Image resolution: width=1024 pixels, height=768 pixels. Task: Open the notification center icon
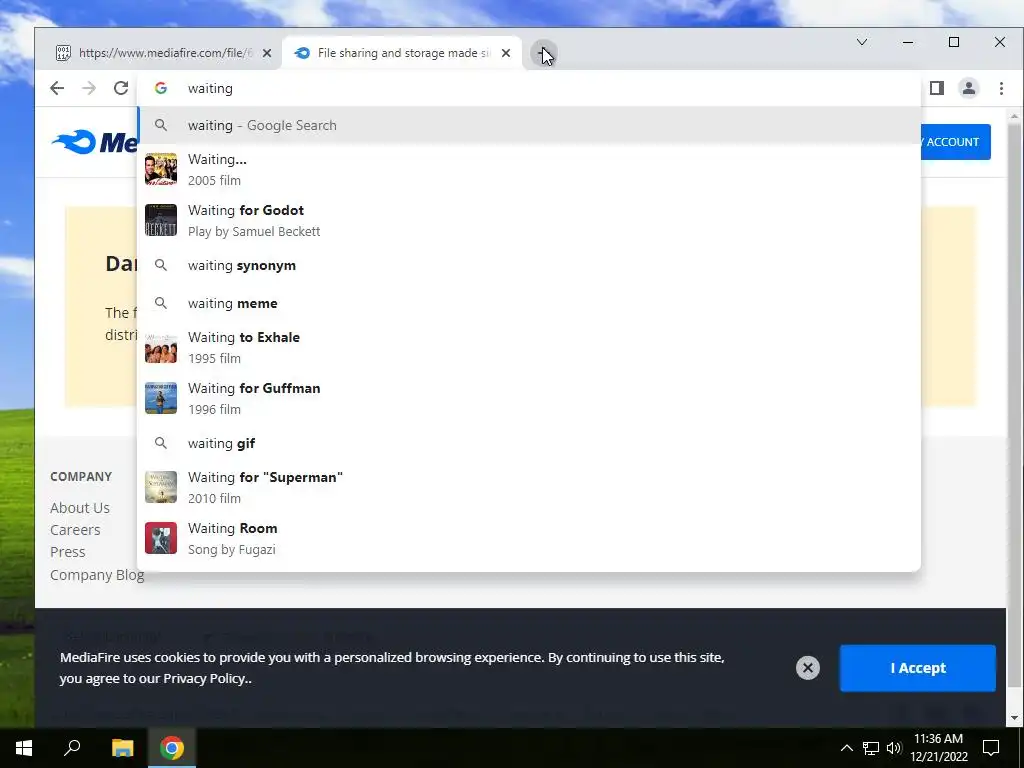click(991, 748)
